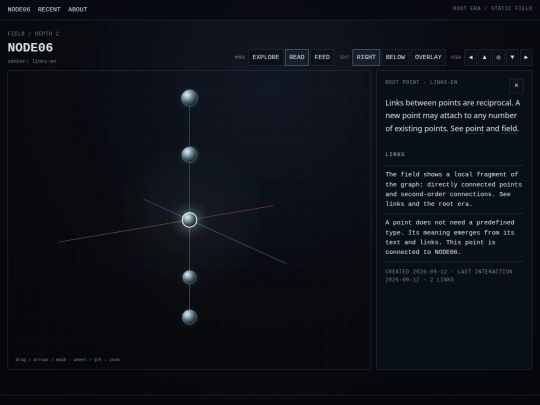Screen dimensions: 540x405
Task: Open the ABOUT nav item
Action: 78,10
